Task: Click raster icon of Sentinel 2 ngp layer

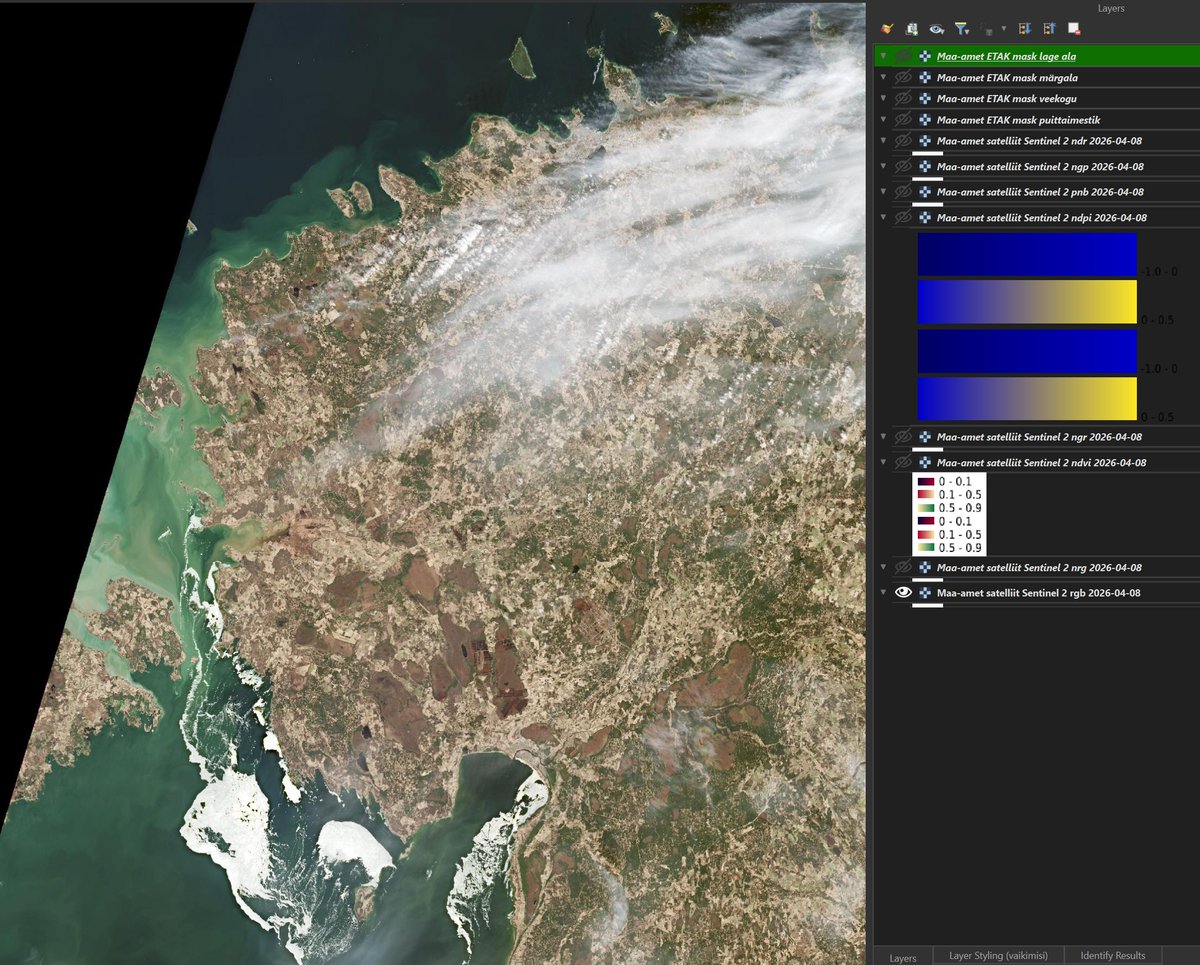Action: [x=926, y=166]
